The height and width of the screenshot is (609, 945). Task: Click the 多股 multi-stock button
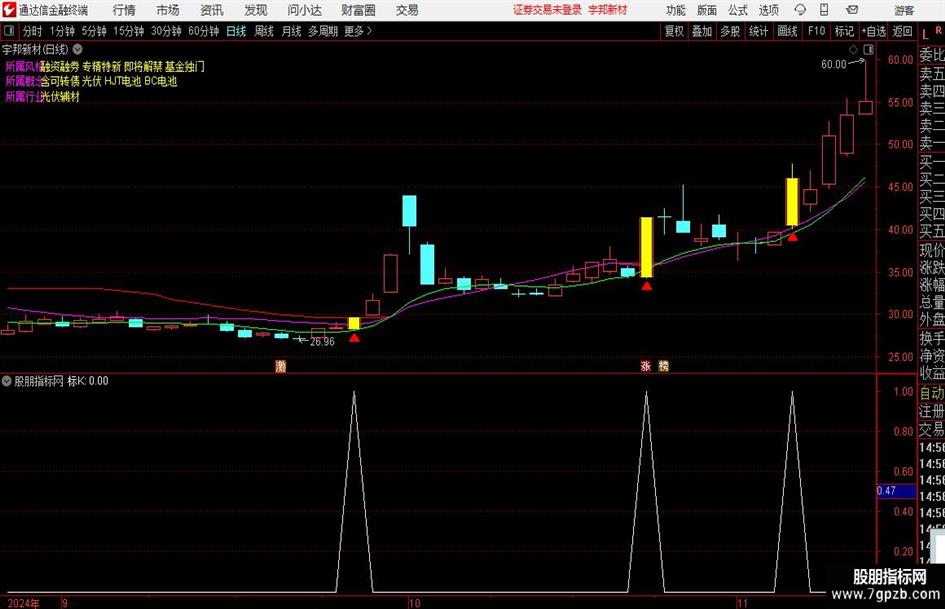point(730,31)
